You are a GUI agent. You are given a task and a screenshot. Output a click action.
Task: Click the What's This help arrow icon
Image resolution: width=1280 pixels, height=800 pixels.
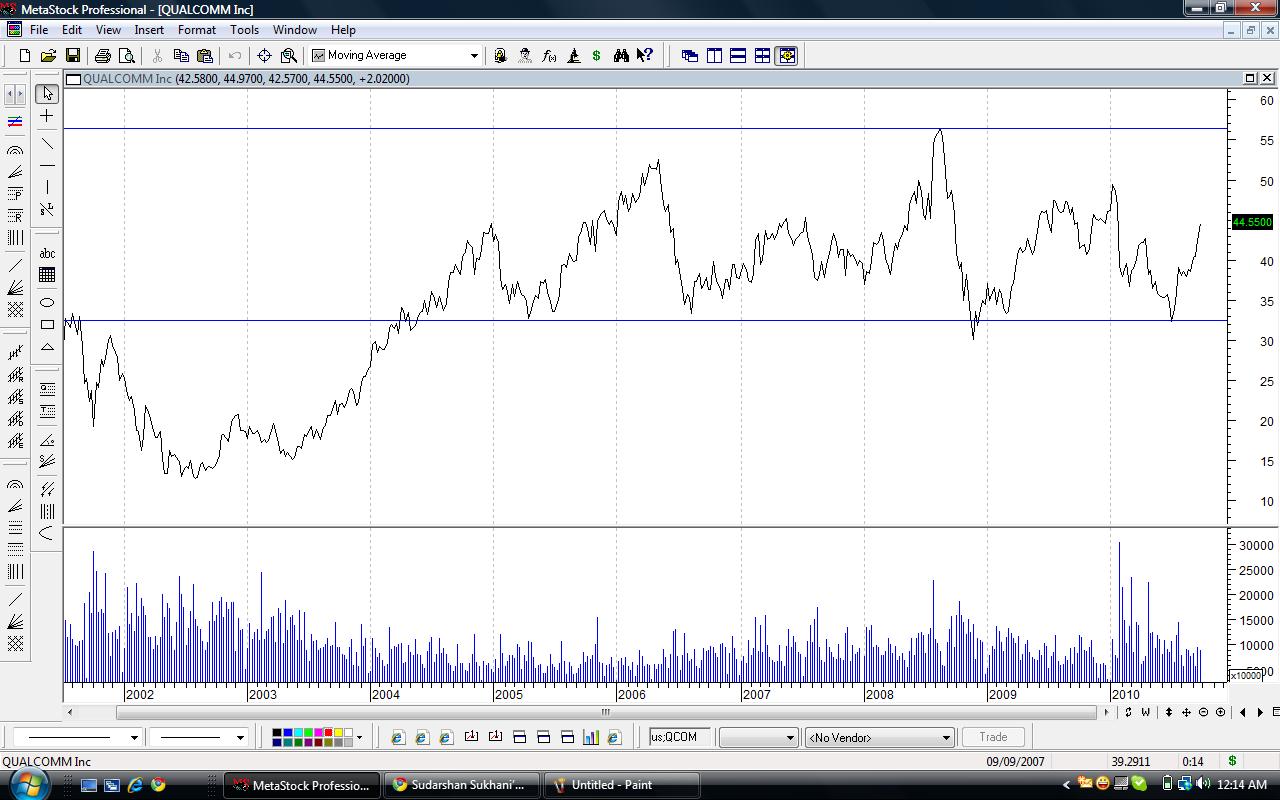click(x=645, y=56)
